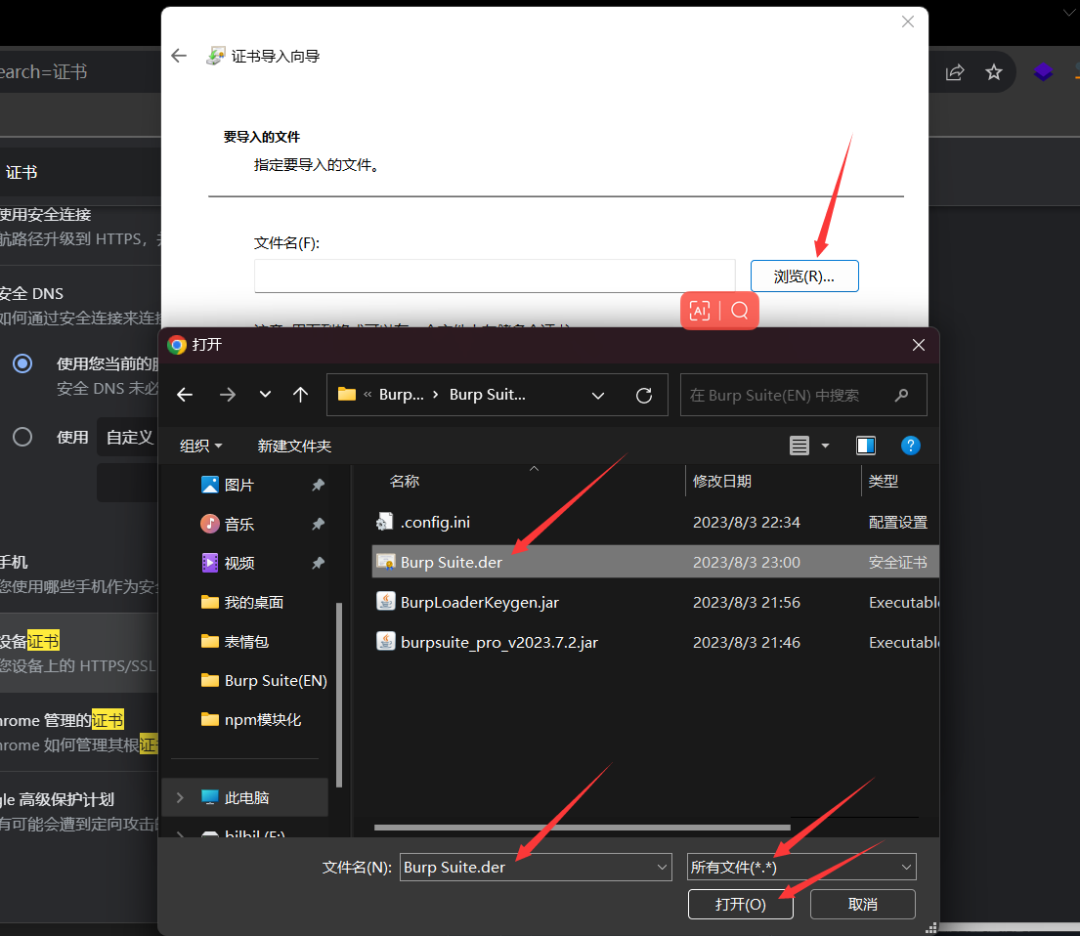The image size is (1080, 936).
Task: Open the 组织 menu
Action: pos(201,446)
